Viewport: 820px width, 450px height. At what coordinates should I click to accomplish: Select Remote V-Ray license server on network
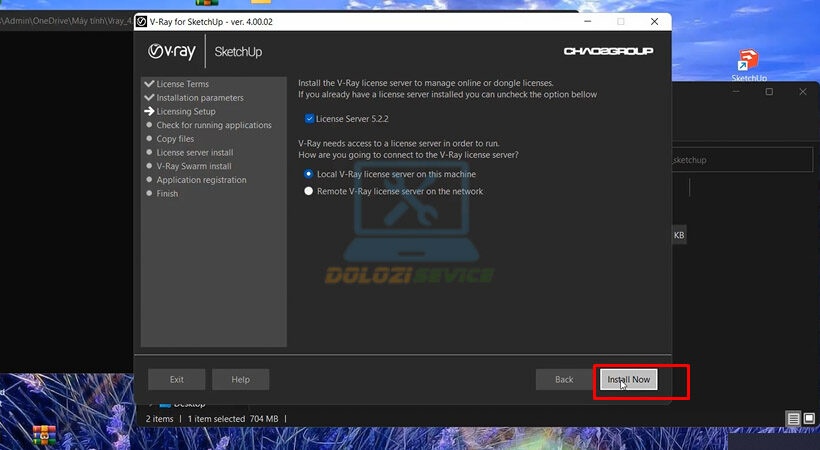click(x=309, y=191)
